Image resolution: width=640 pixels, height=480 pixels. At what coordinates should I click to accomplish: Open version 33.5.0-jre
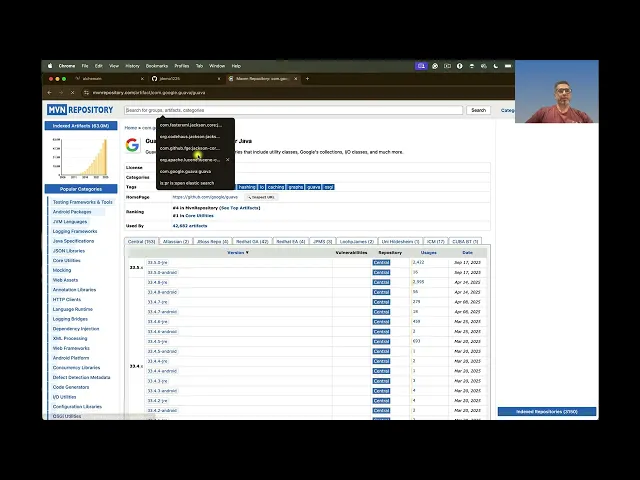click(158, 262)
